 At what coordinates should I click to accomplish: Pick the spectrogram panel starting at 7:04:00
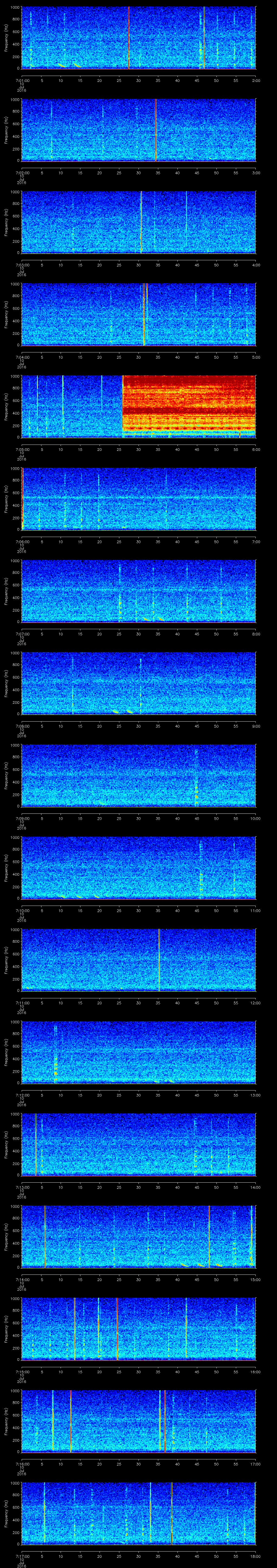click(139, 314)
